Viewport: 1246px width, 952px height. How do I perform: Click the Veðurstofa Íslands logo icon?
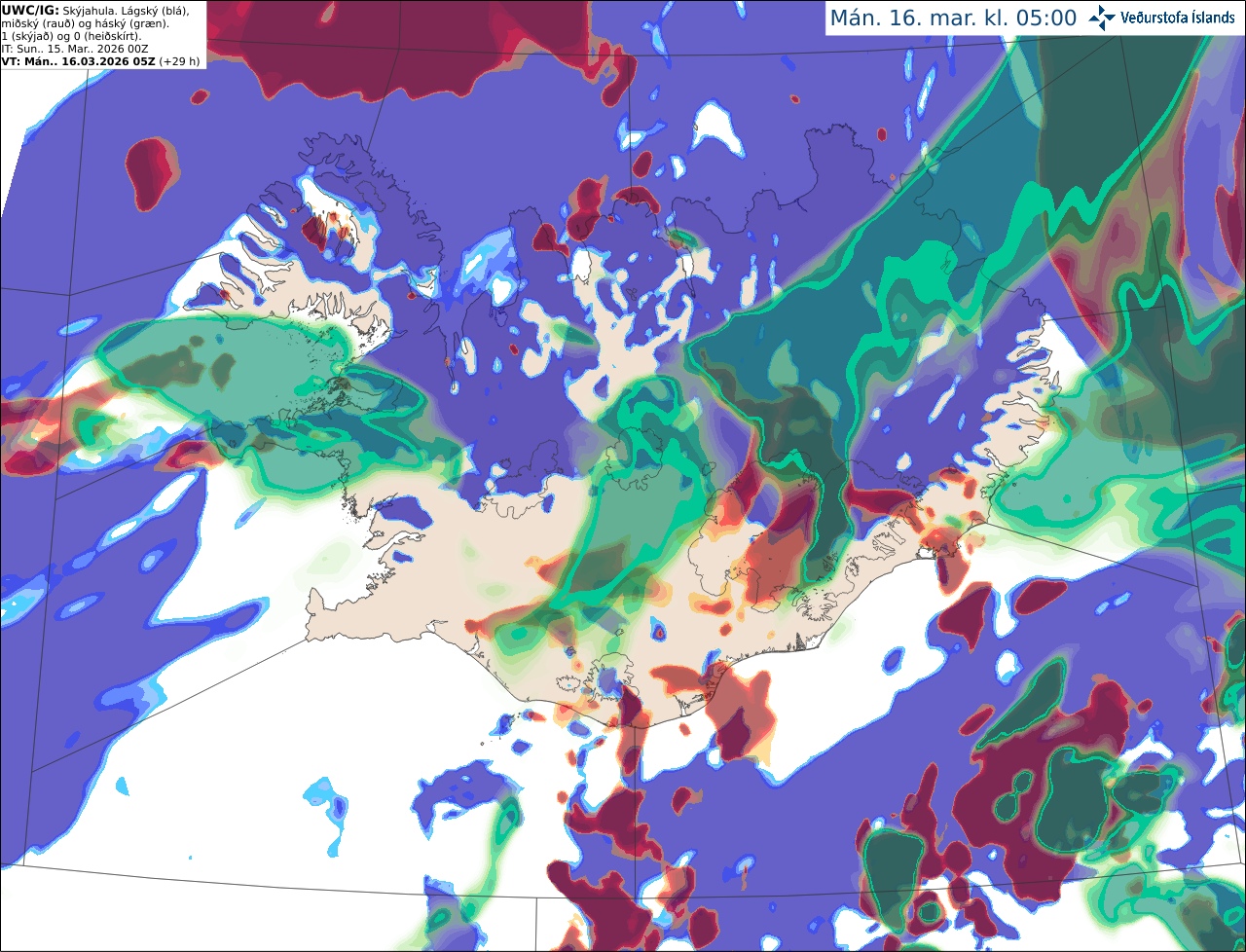click(1102, 18)
